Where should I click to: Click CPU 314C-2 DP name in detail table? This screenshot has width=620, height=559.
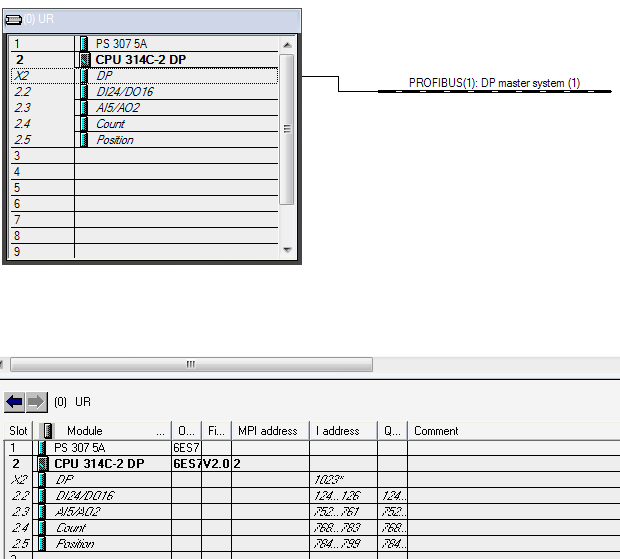[x=99, y=463]
